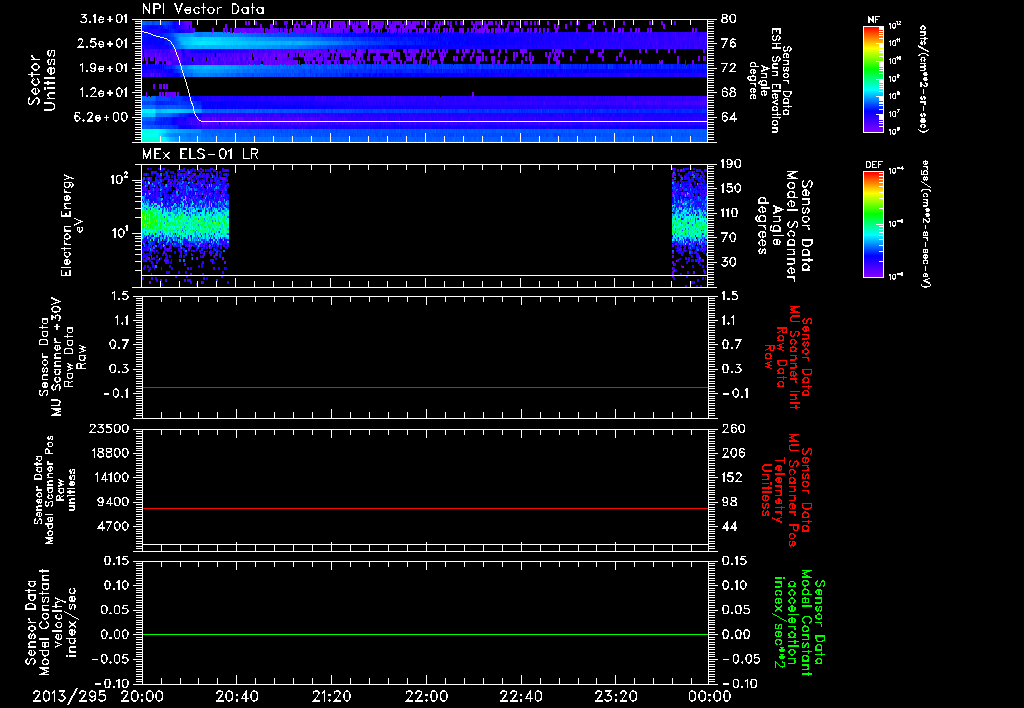Click the 'ergs/(cm**2-sr-sec-eV)' units label
Image resolution: width=1024 pixels, height=708 pixels.
925,223
